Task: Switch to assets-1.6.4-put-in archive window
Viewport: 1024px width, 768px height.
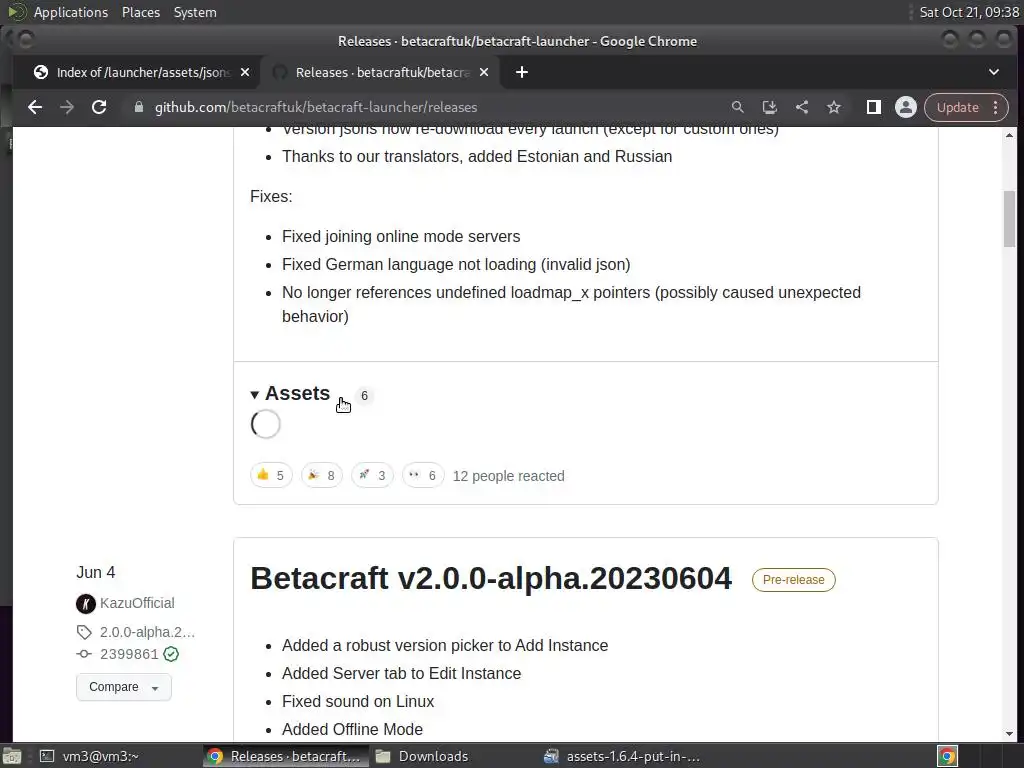Action: coord(624,756)
